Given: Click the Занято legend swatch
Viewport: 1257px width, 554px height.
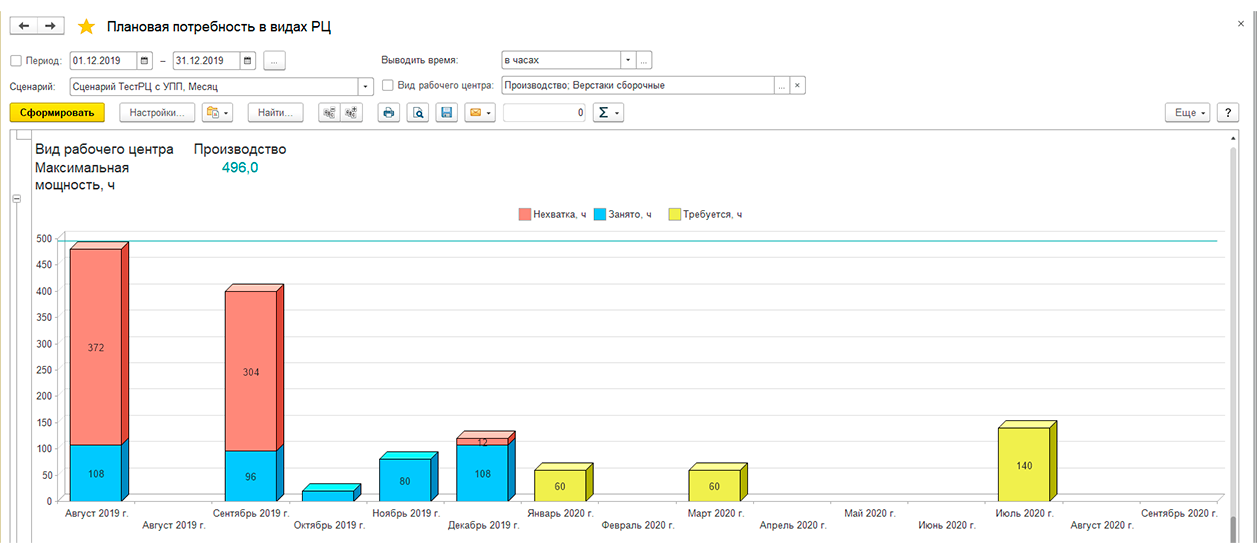Looking at the screenshot, I should 600,215.
